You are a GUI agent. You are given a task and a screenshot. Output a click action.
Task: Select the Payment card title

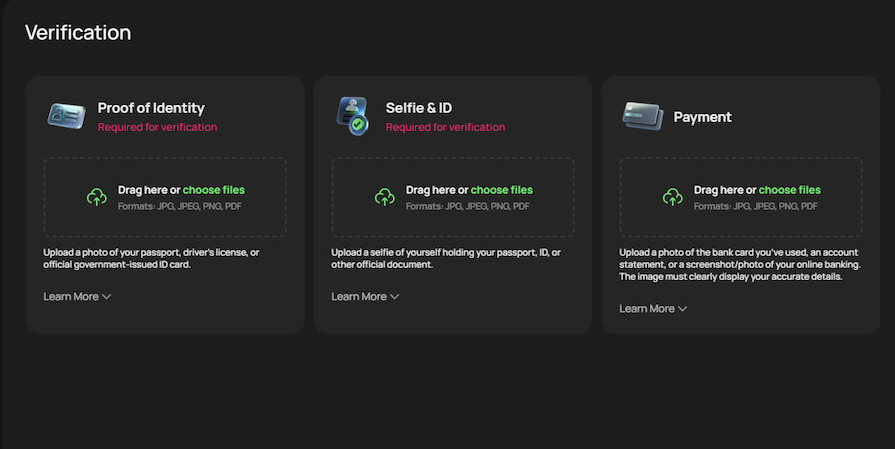click(x=702, y=117)
